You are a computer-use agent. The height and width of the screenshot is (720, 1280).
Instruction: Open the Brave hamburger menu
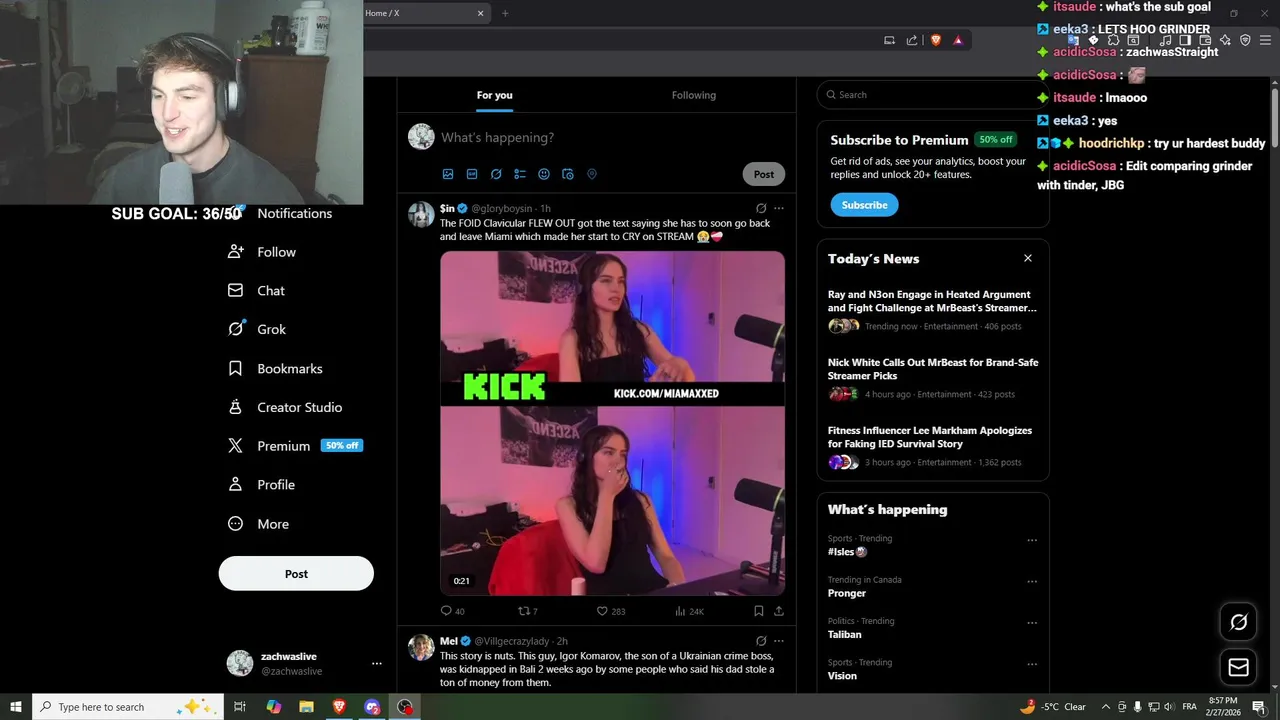pyautogui.click(x=1266, y=40)
